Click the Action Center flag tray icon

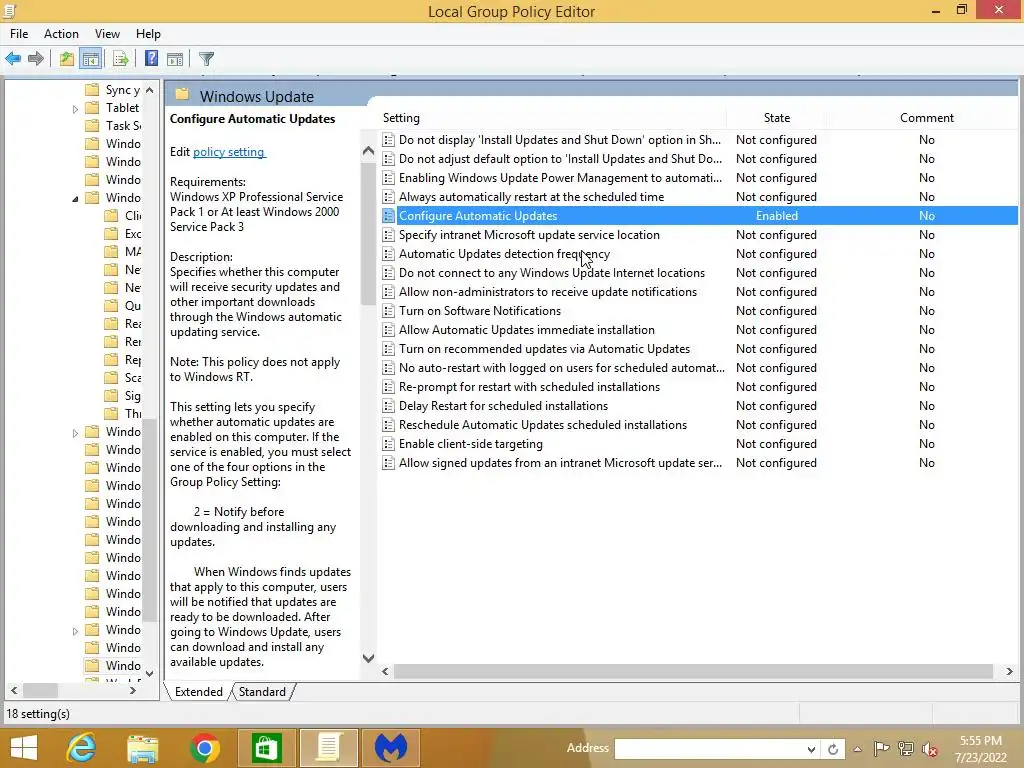point(881,749)
